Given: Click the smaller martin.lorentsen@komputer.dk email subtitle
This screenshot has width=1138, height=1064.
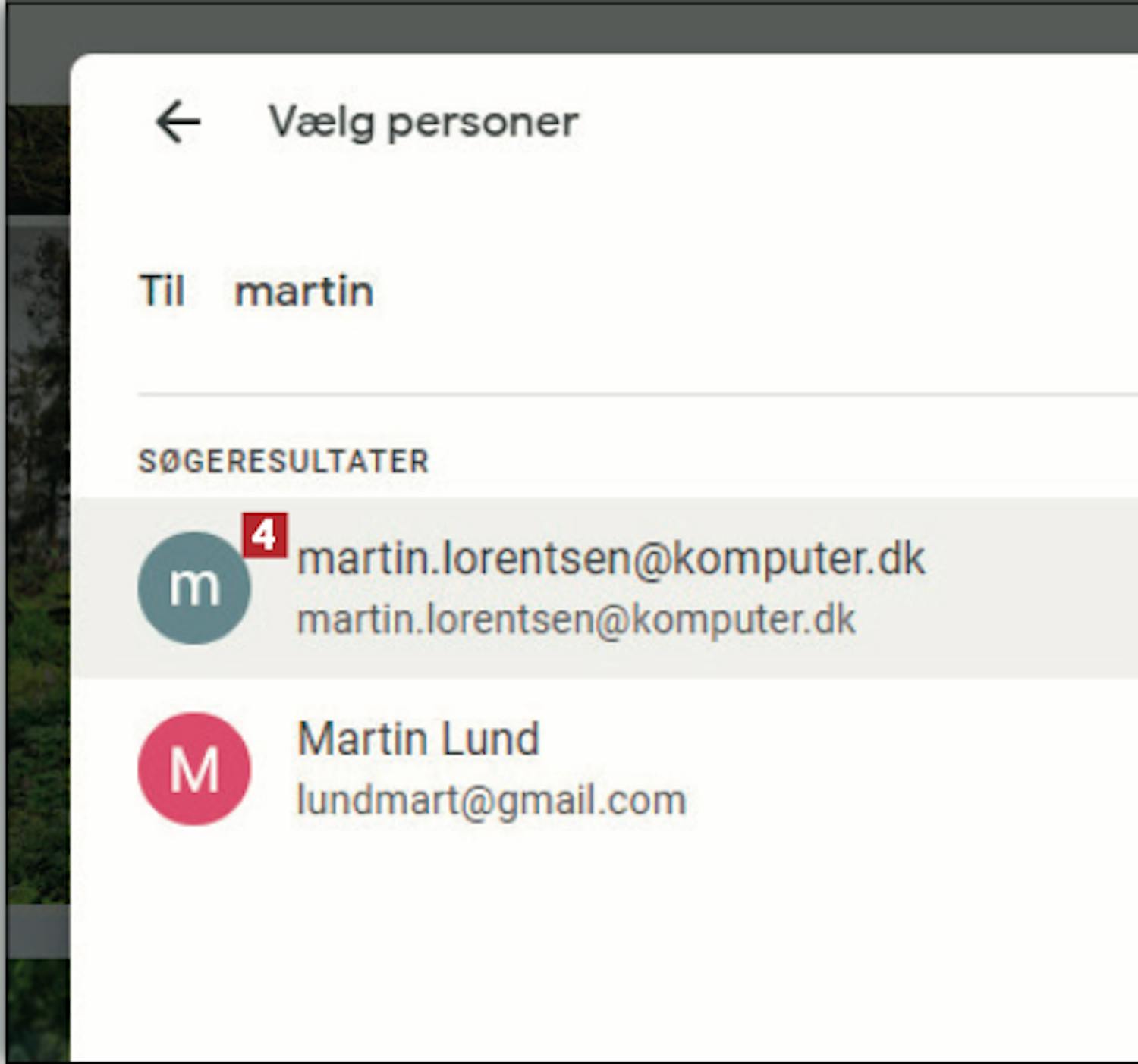Looking at the screenshot, I should (x=576, y=620).
